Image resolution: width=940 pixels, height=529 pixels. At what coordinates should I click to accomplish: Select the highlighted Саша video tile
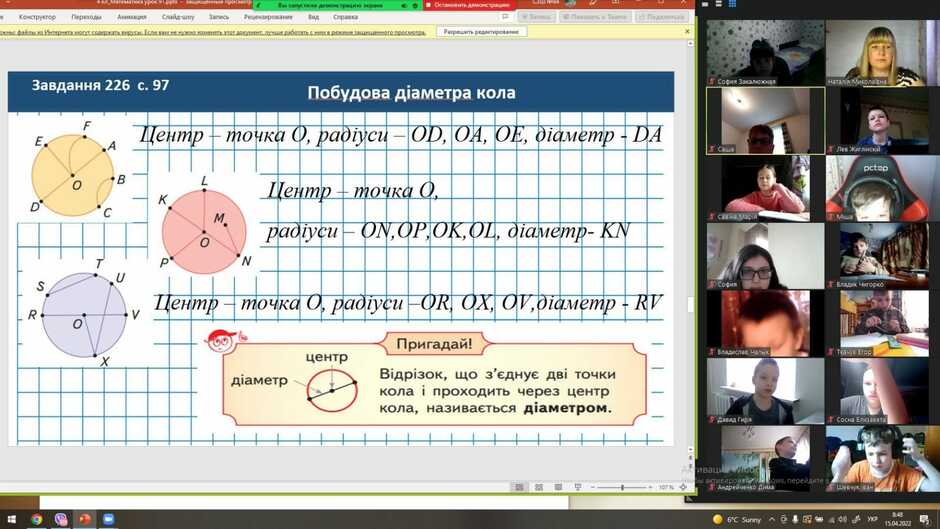coord(766,121)
